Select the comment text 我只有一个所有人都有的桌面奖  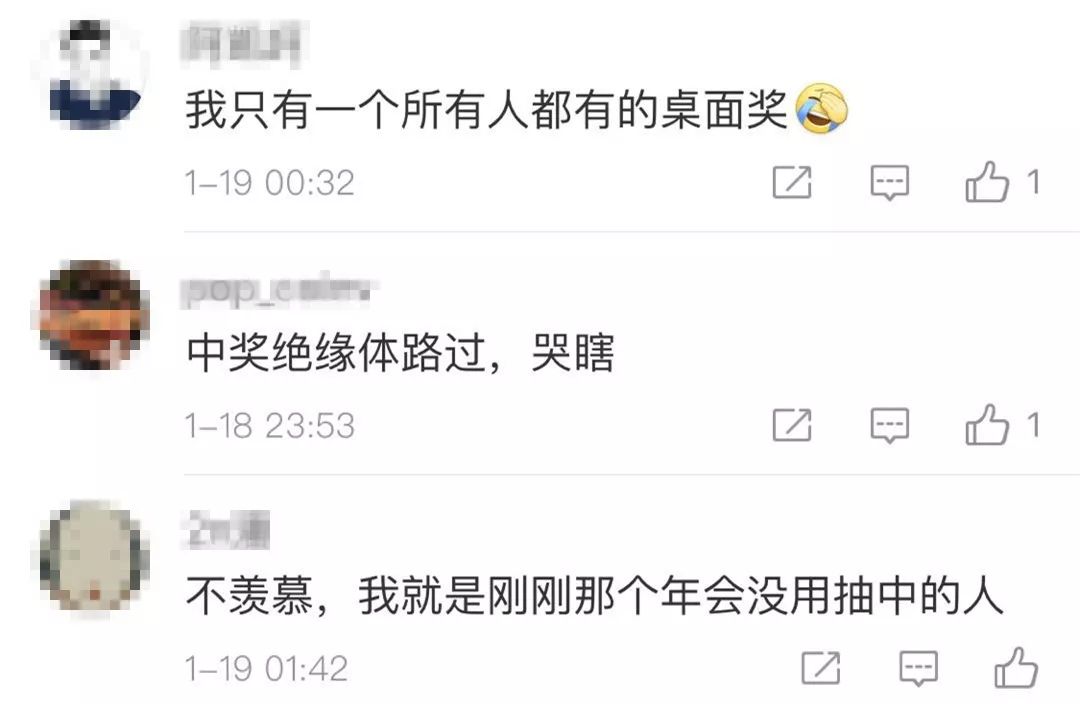(486, 110)
